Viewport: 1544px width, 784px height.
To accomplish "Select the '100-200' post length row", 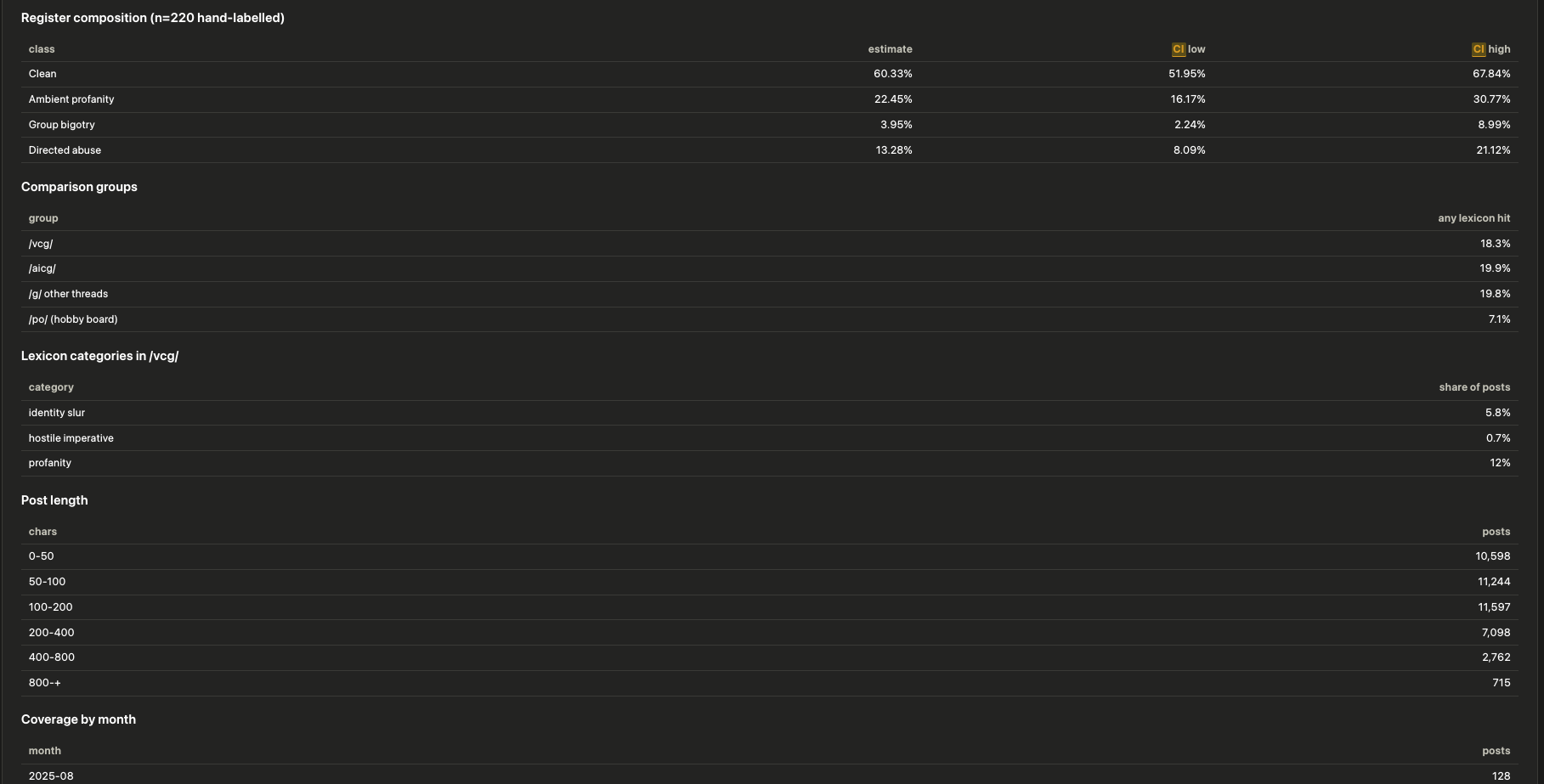I will click(769, 607).
